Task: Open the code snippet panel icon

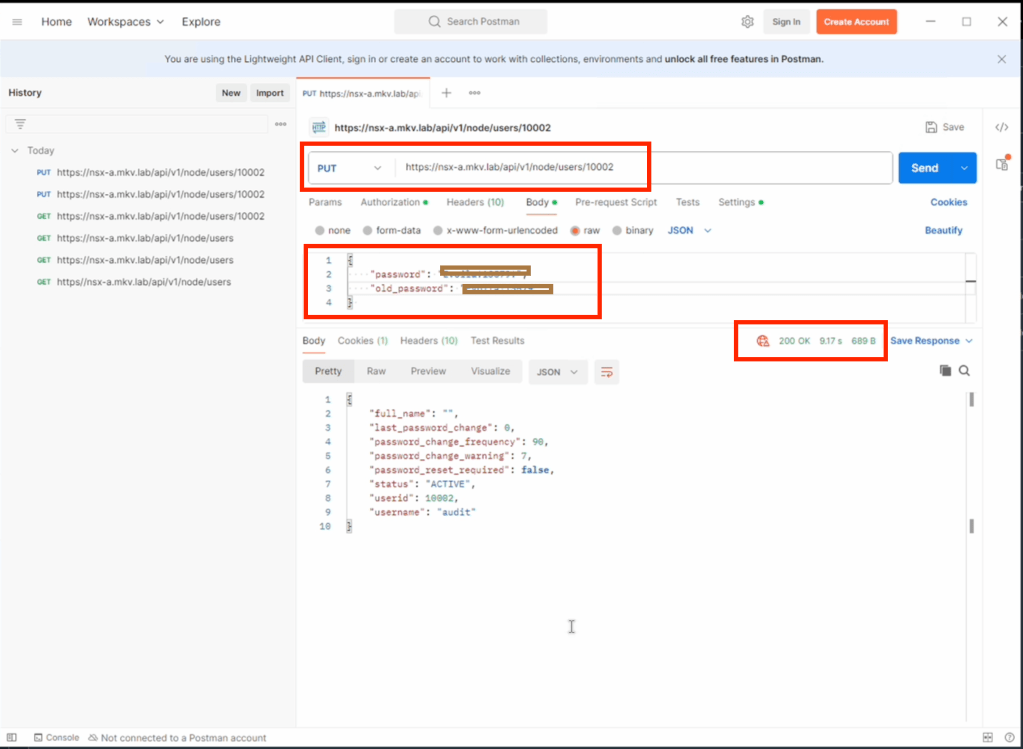Action: coord(1001,127)
